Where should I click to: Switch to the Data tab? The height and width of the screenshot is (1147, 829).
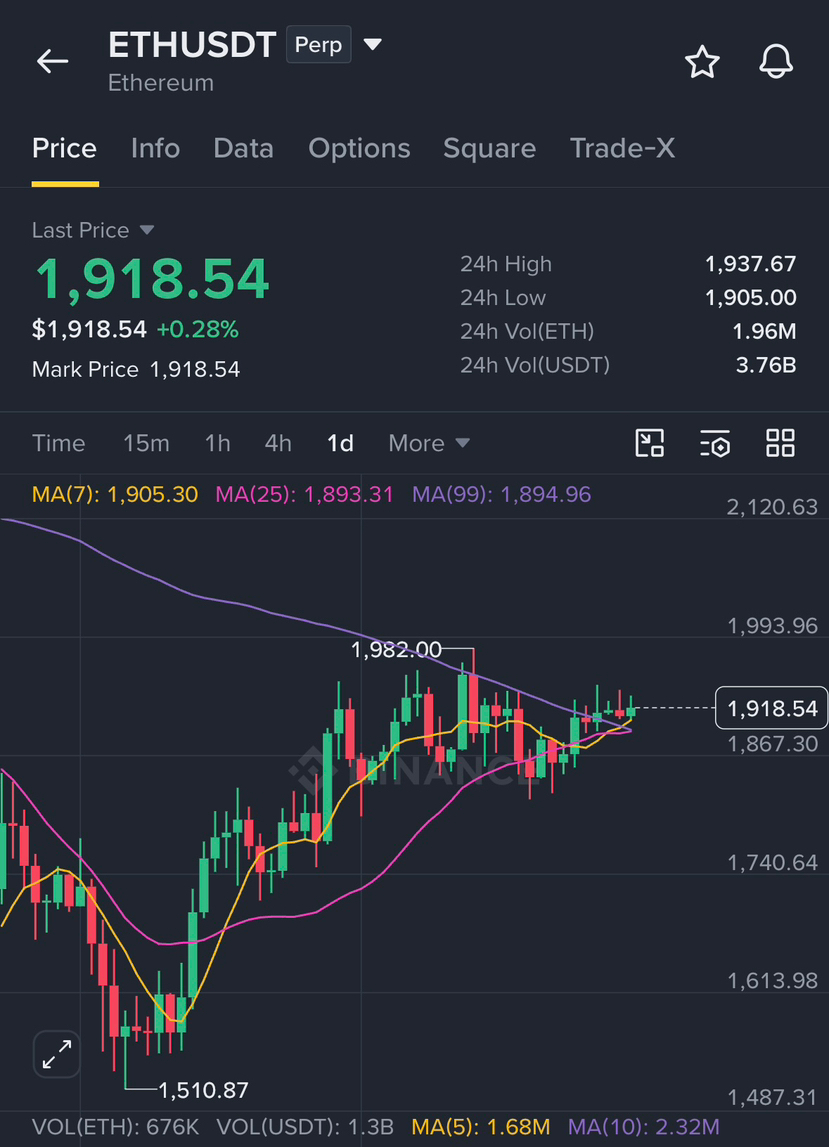coord(244,148)
